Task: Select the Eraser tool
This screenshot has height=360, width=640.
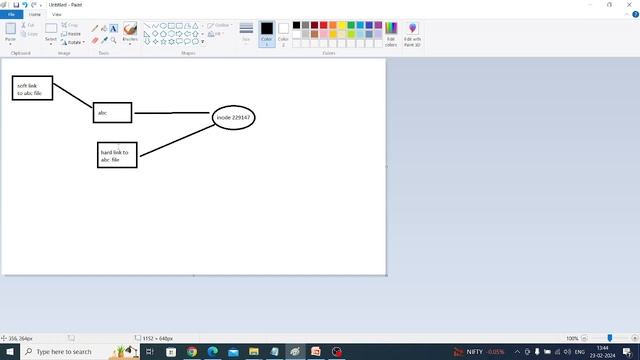Action: pos(95,40)
